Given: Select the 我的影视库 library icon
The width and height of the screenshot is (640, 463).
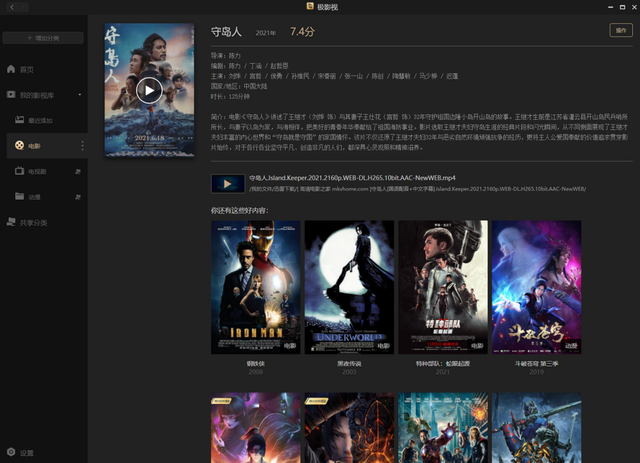Looking at the screenshot, I should coord(11,95).
